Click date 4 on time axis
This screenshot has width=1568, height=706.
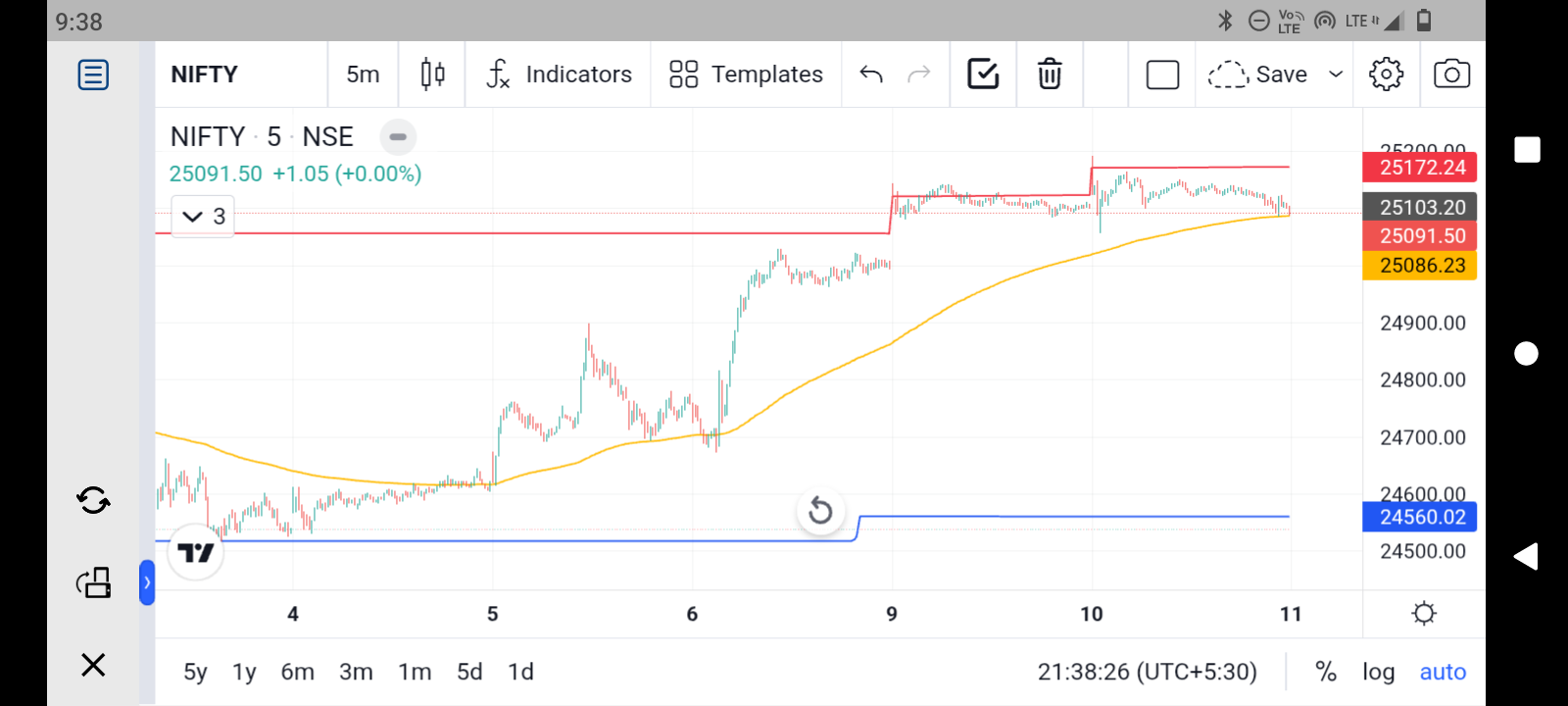[293, 614]
